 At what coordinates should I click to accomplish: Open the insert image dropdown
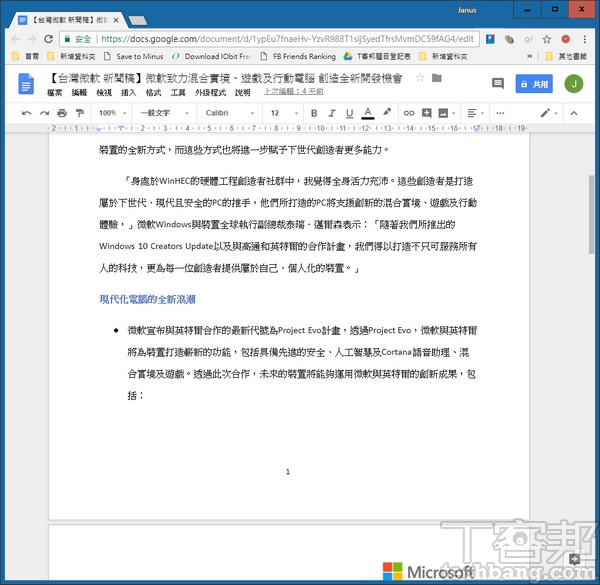pyautogui.click(x=447, y=113)
